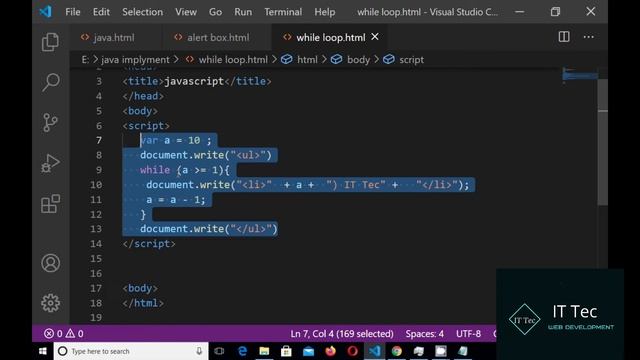
Task: Change encoding via UTF-8 status item
Action: 468,333
